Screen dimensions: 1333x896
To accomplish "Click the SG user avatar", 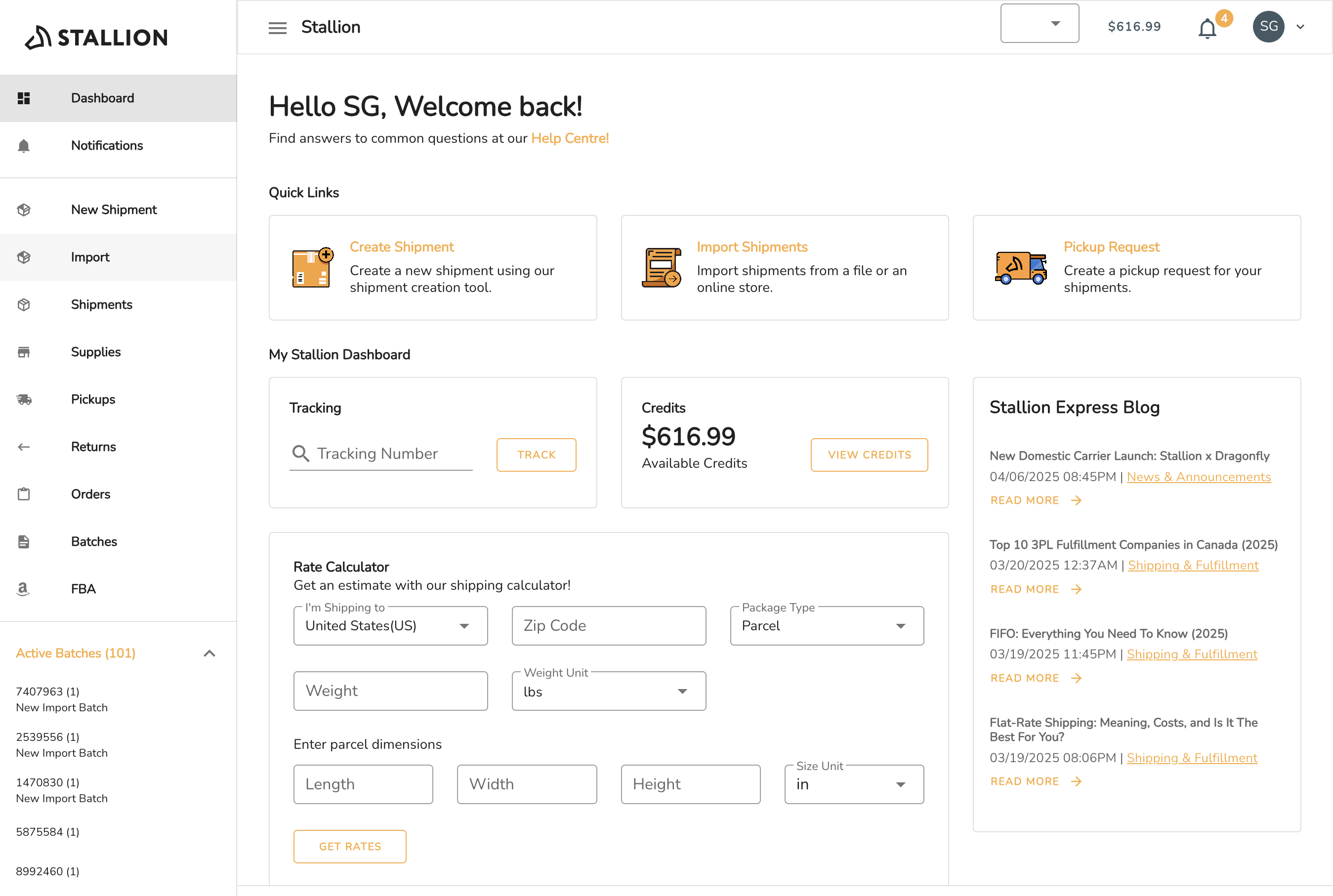I will [x=1268, y=26].
